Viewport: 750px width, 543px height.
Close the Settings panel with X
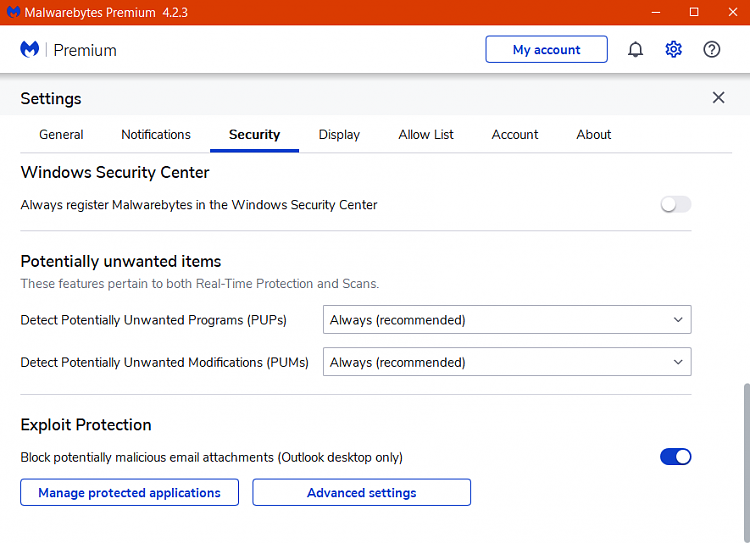(718, 98)
